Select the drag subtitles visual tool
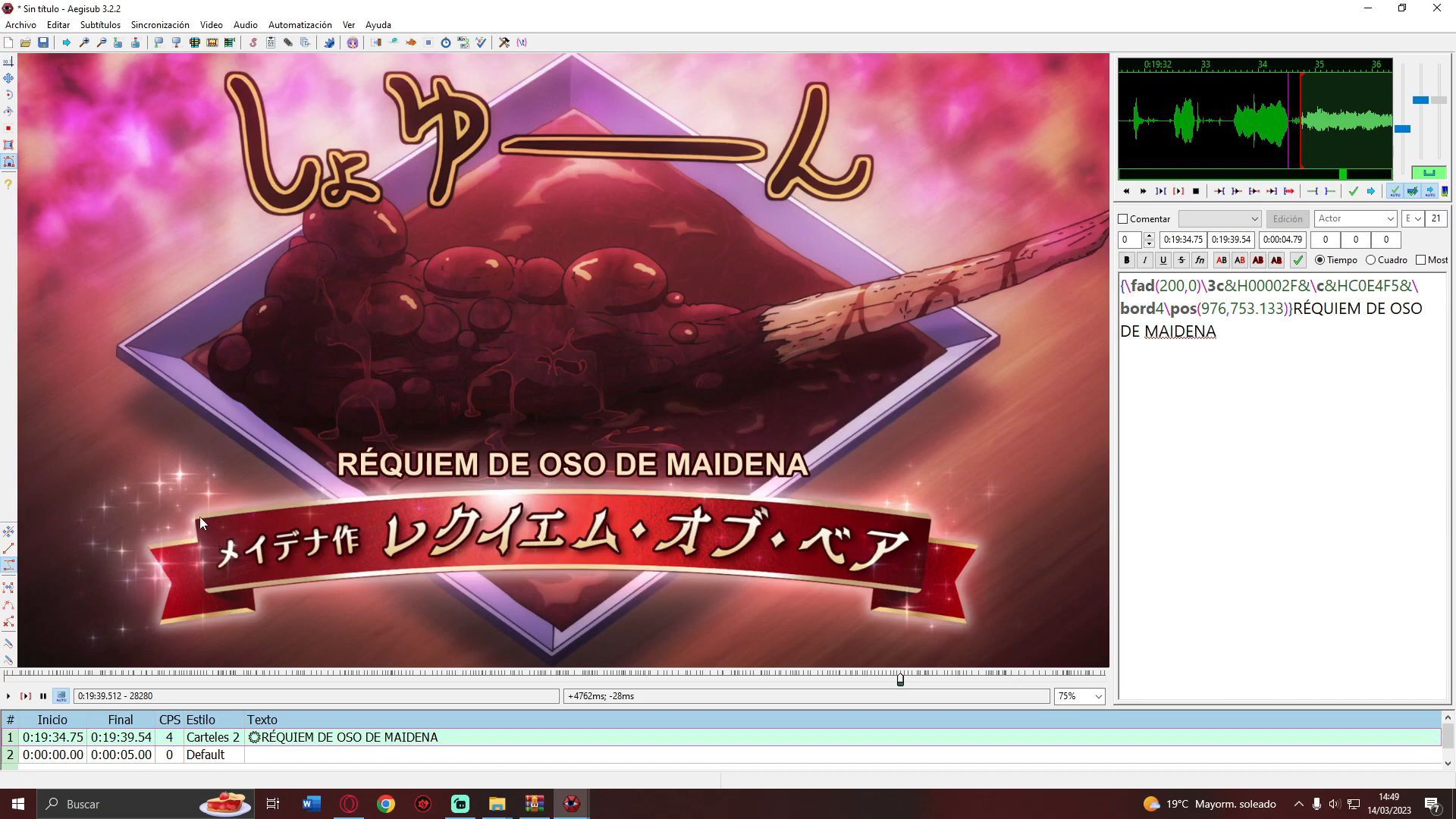 (8, 78)
